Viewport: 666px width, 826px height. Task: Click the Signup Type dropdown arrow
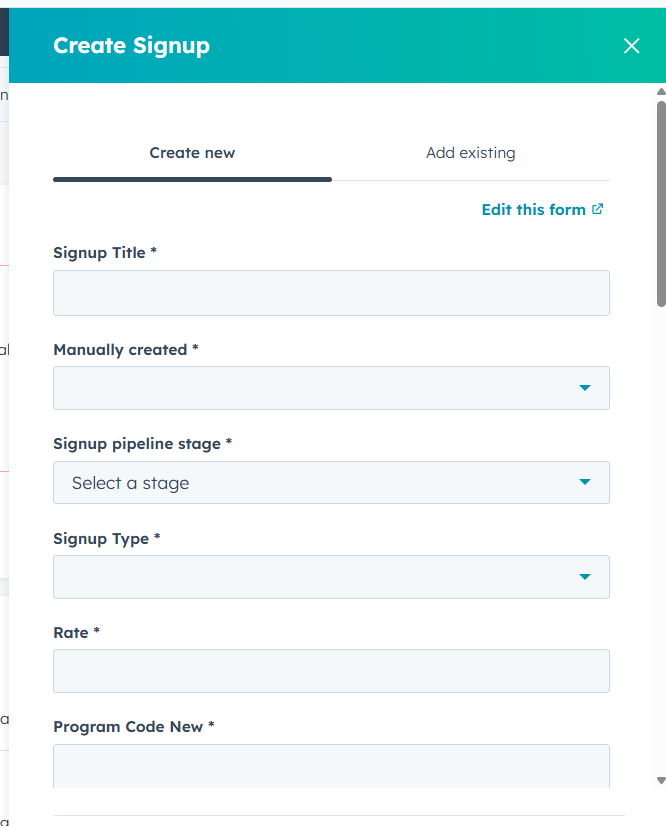pyautogui.click(x=585, y=577)
